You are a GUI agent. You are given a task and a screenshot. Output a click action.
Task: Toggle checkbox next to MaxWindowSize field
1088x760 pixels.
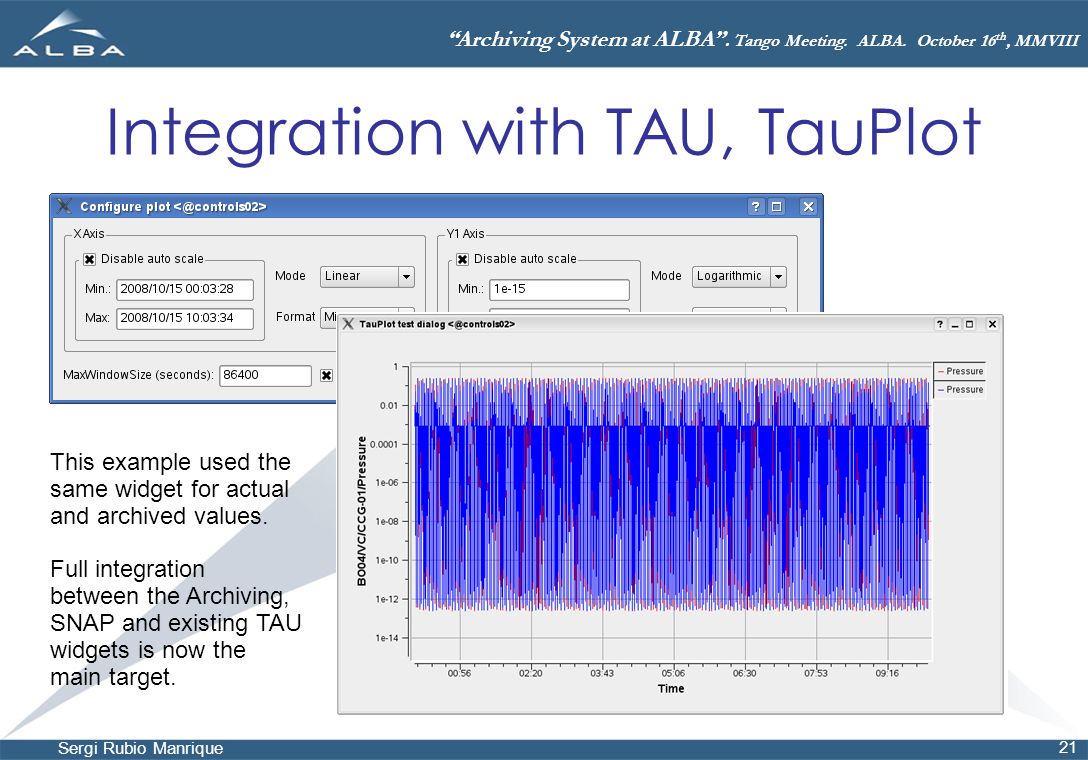[x=326, y=375]
